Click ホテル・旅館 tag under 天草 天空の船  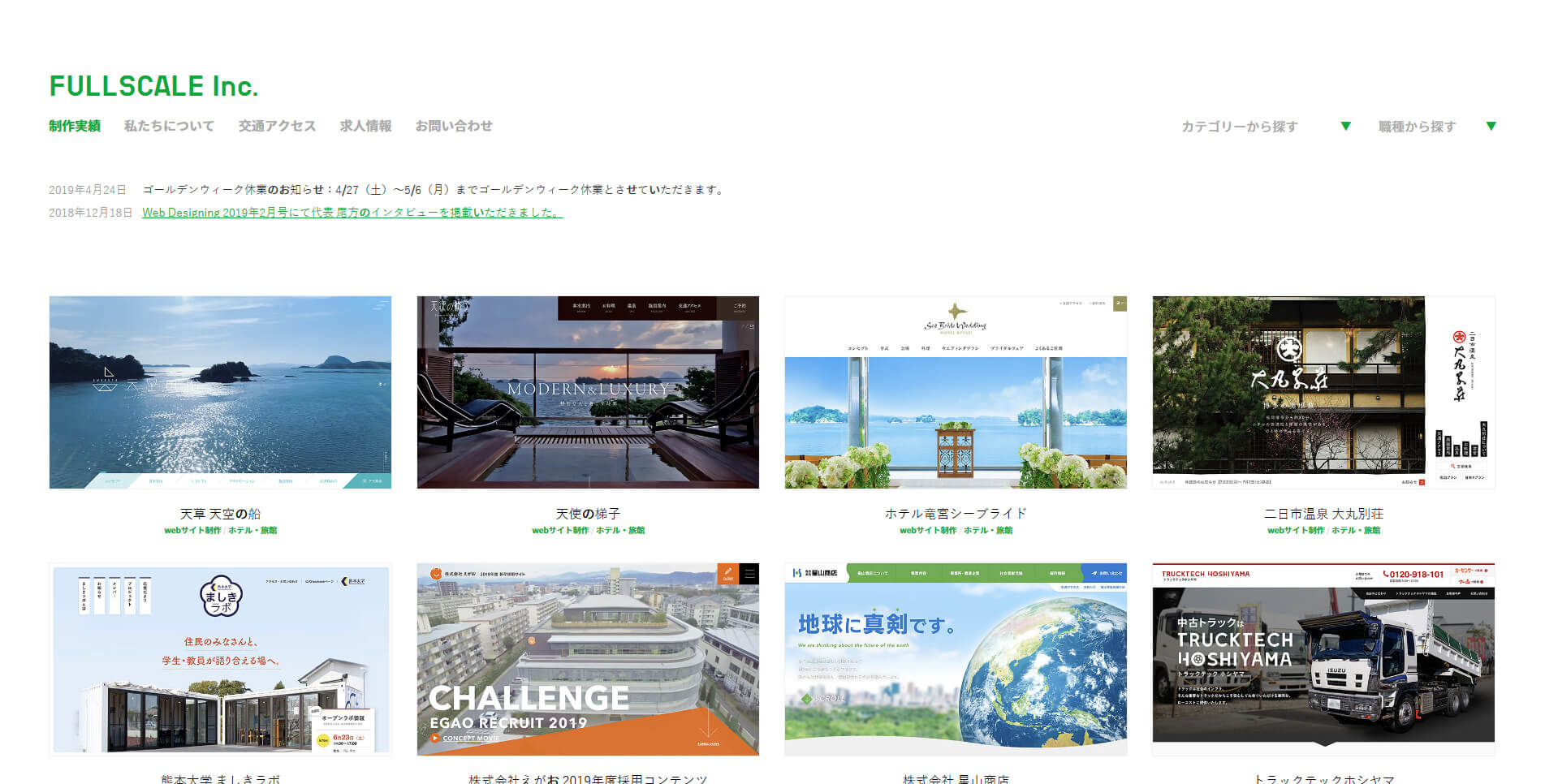tap(252, 531)
